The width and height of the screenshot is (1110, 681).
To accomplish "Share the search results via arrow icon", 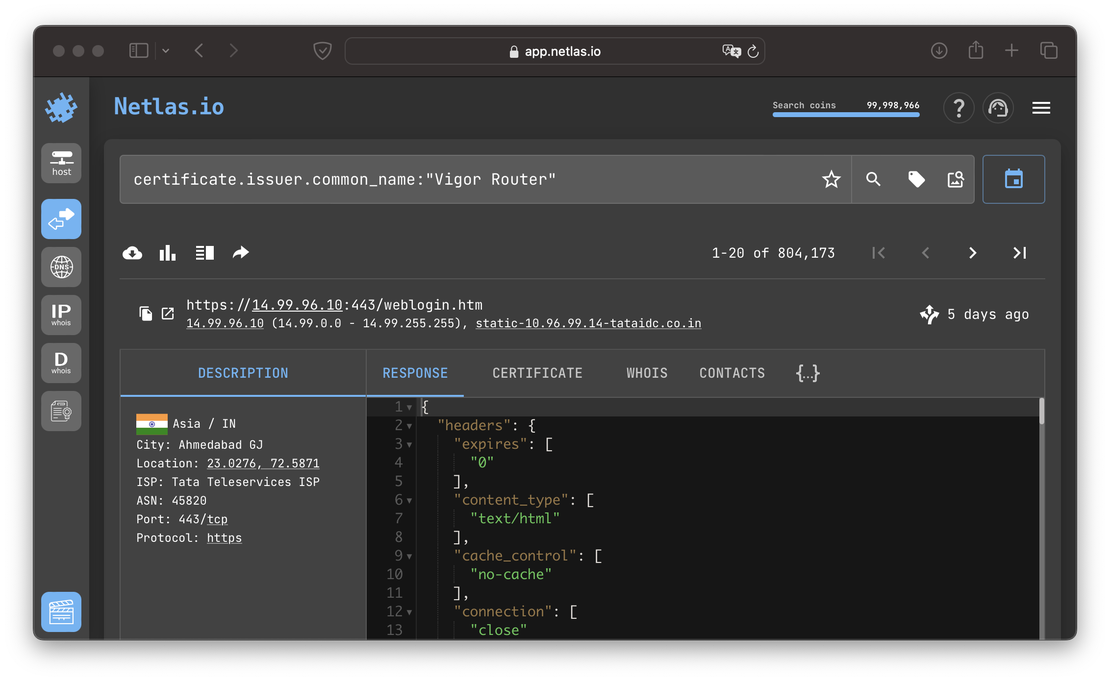I will (240, 253).
